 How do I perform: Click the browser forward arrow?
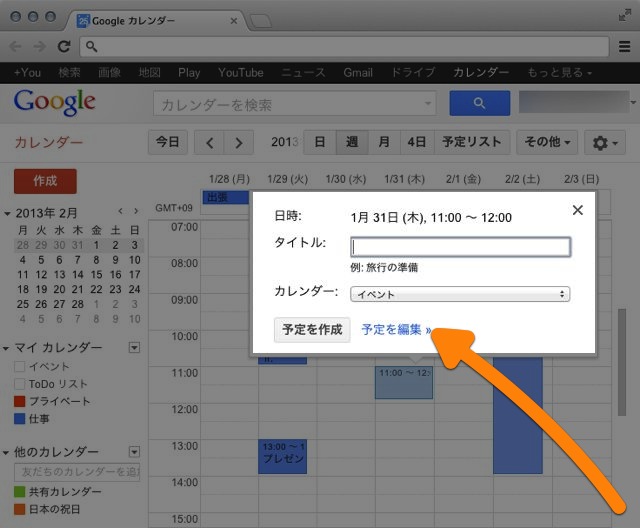40,47
